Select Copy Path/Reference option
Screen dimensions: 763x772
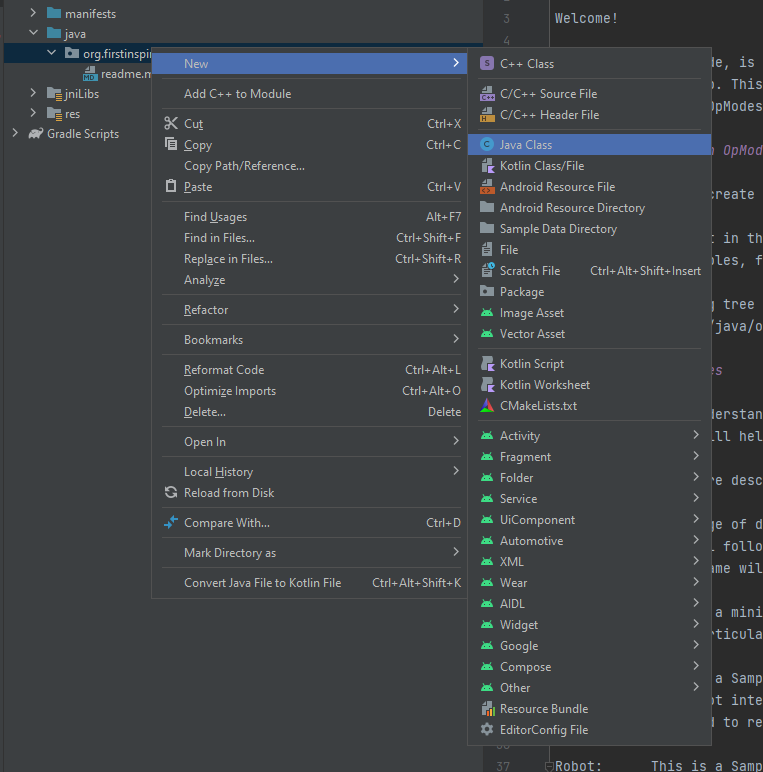(309, 166)
